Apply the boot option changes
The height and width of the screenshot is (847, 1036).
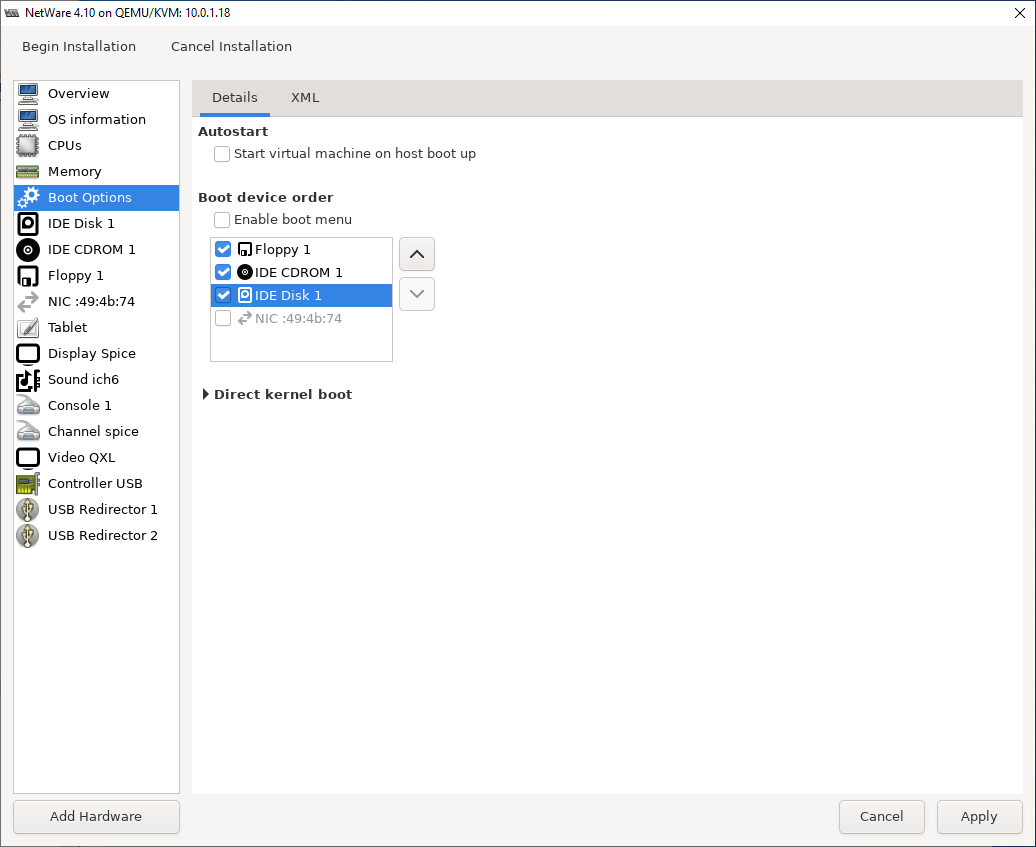[x=979, y=817]
